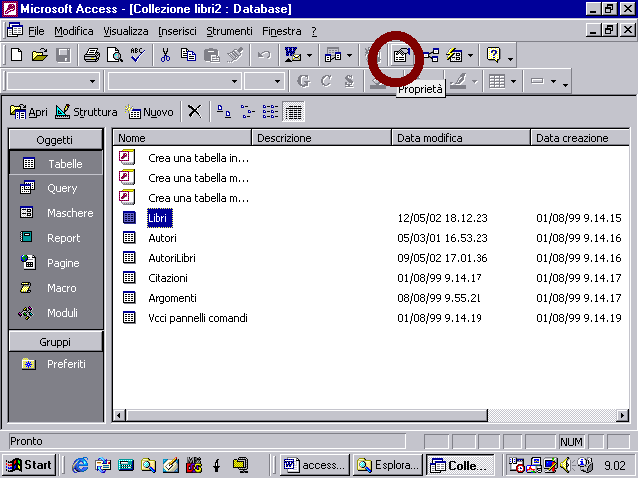The image size is (638, 478).
Task: Expand the Help toolbar options arrow
Action: 510,59
